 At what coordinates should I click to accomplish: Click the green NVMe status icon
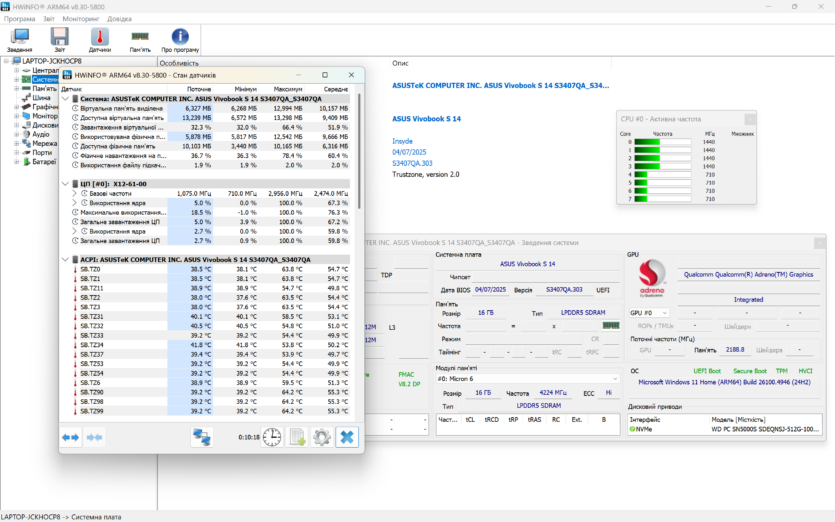[x=633, y=429]
